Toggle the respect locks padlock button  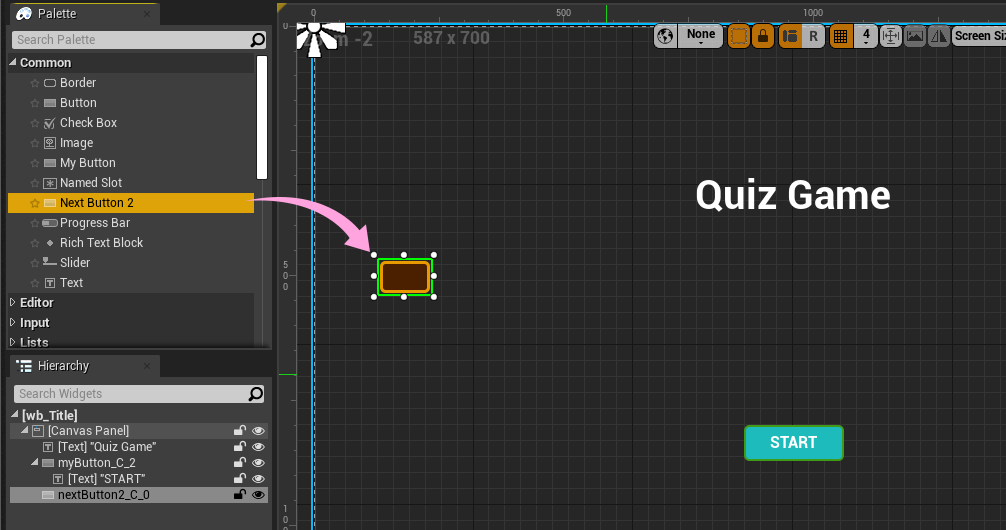click(x=763, y=36)
